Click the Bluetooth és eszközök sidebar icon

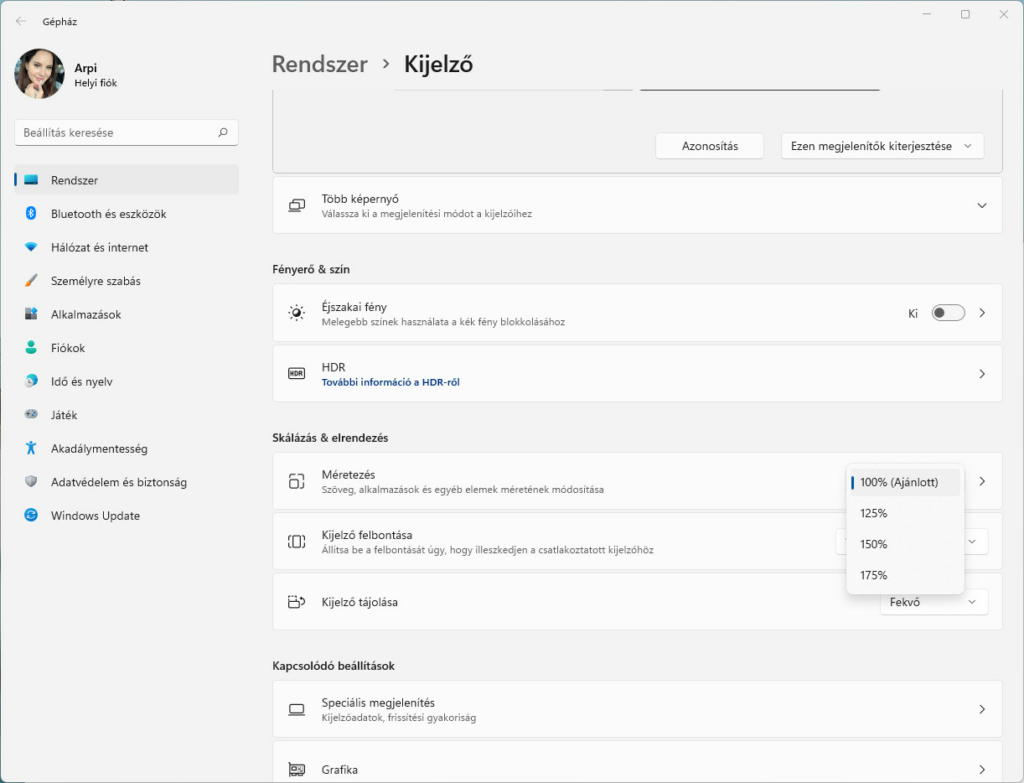pyautogui.click(x=31, y=214)
